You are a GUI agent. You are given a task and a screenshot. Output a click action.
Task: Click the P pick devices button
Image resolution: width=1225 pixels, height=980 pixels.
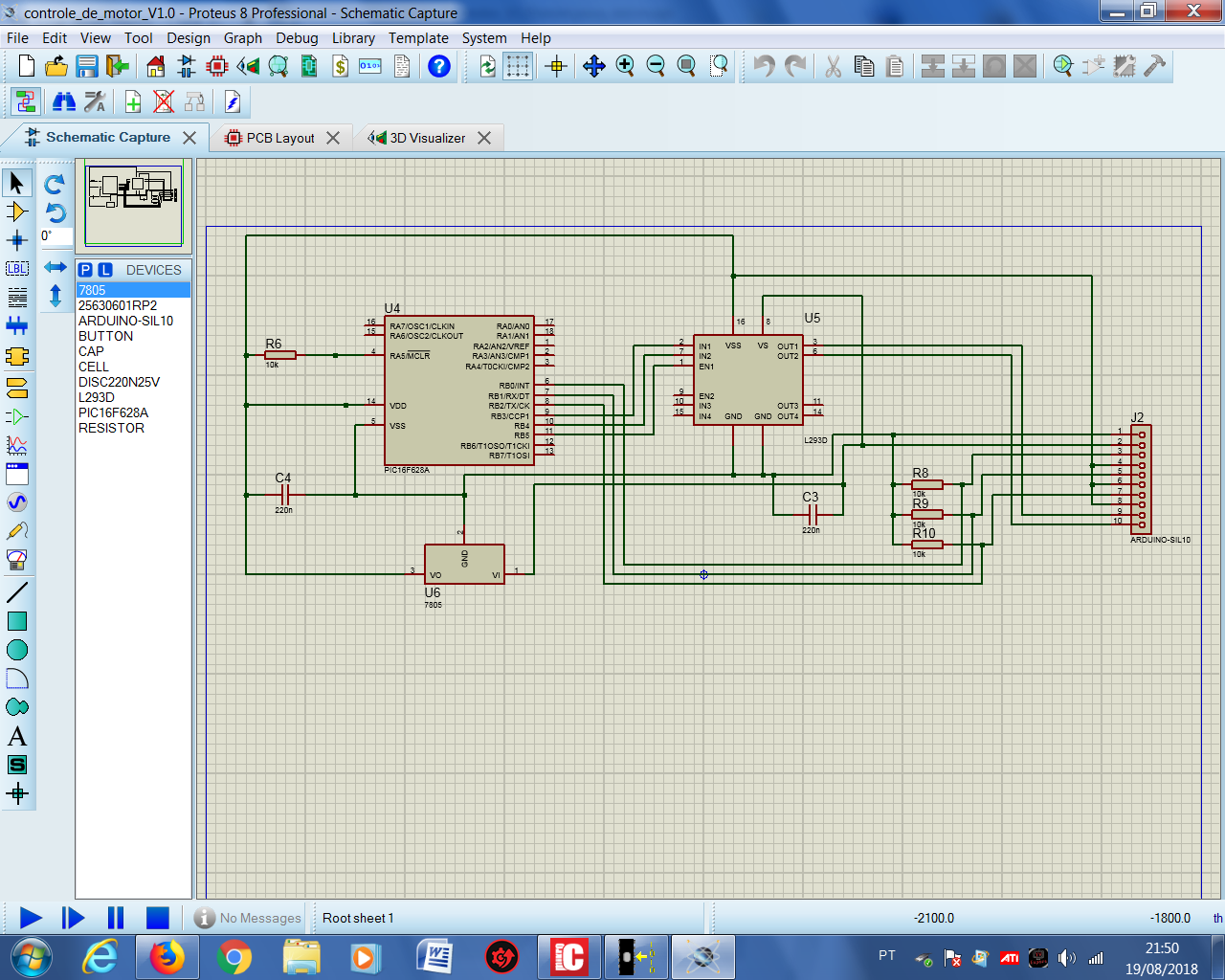coord(86,270)
